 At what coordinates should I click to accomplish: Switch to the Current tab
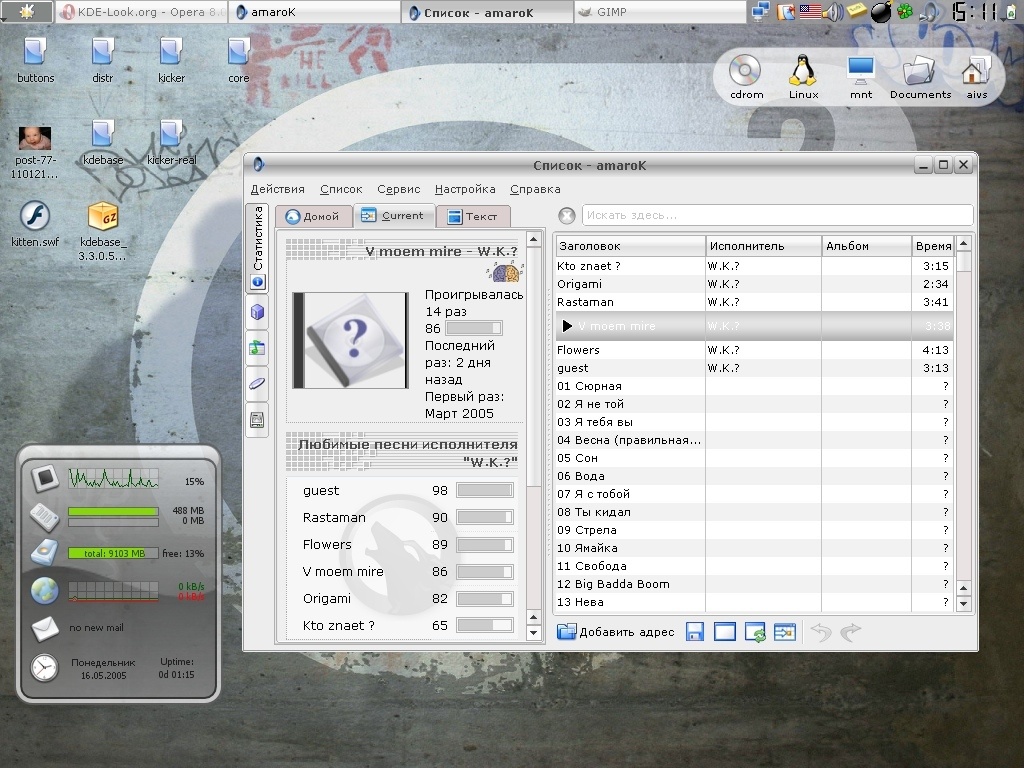394,216
